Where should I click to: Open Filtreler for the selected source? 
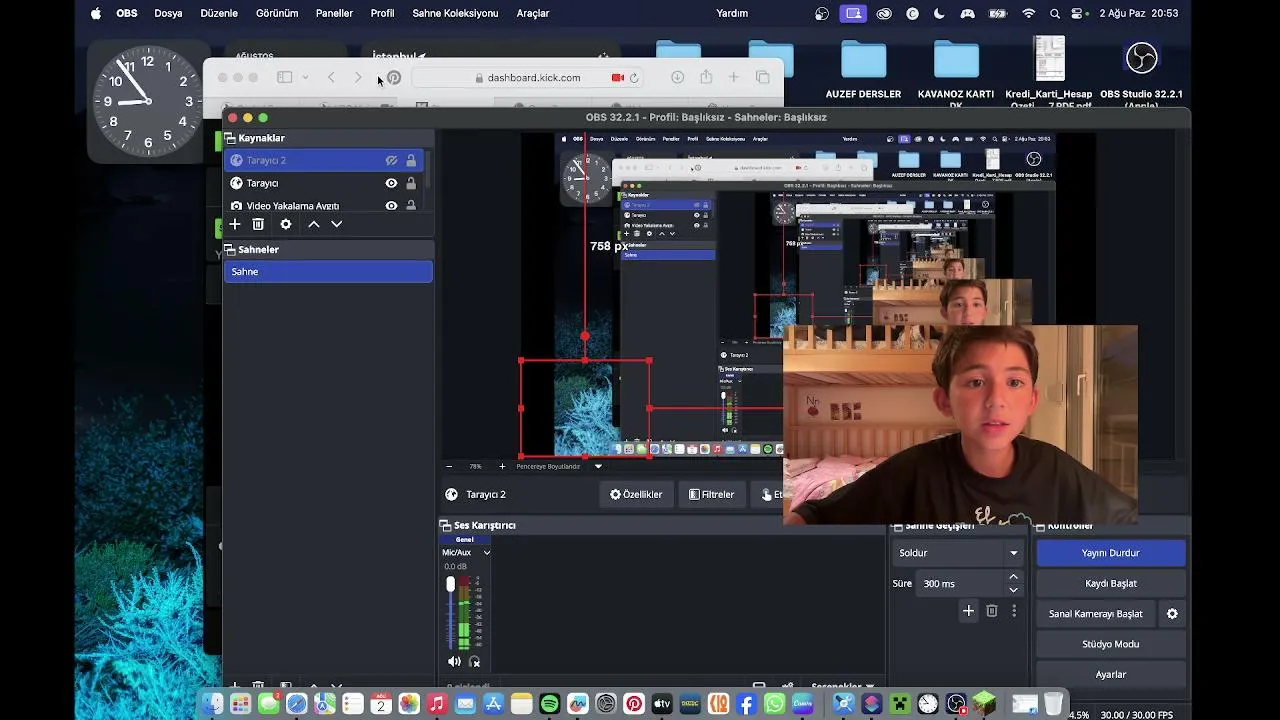pos(711,494)
